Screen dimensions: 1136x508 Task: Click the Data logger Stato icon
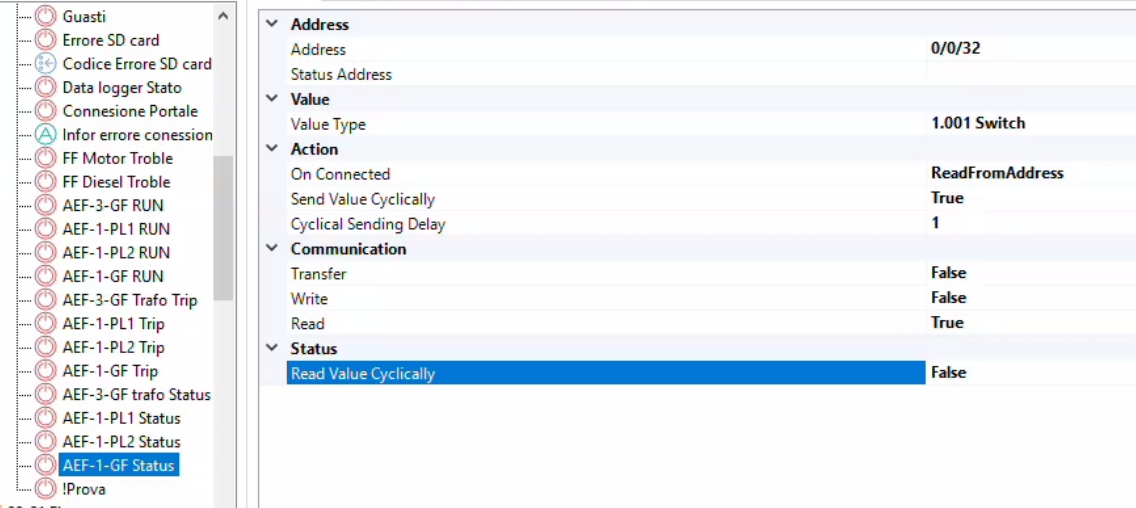(46, 88)
